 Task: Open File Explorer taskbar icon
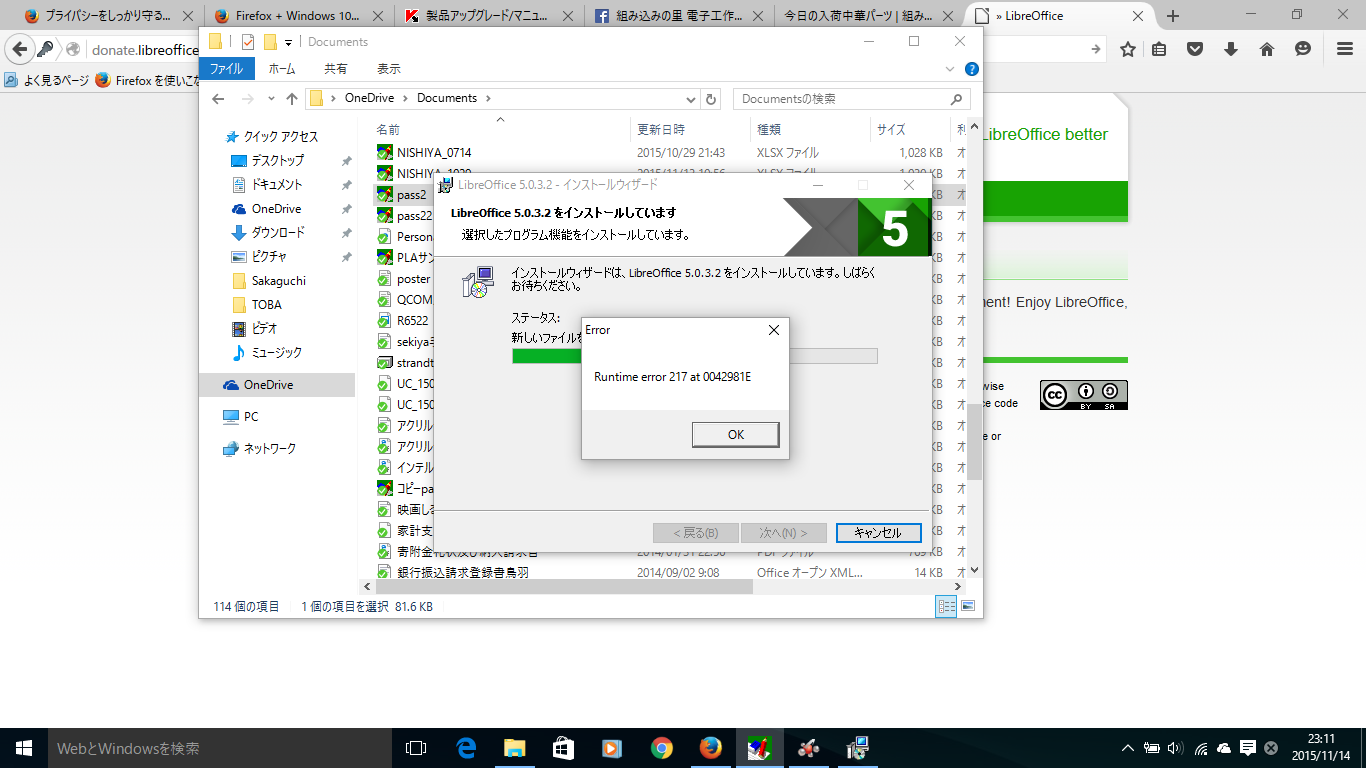(514, 748)
